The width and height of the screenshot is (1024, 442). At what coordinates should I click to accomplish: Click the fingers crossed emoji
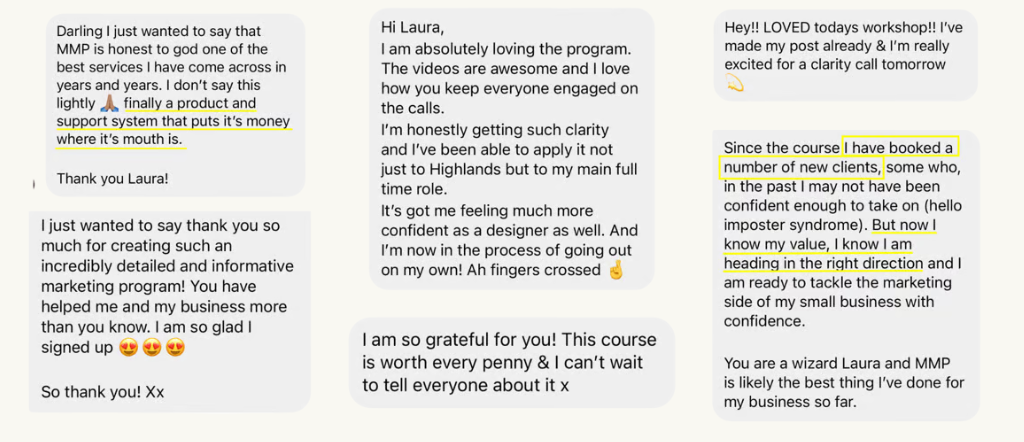[x=616, y=269]
